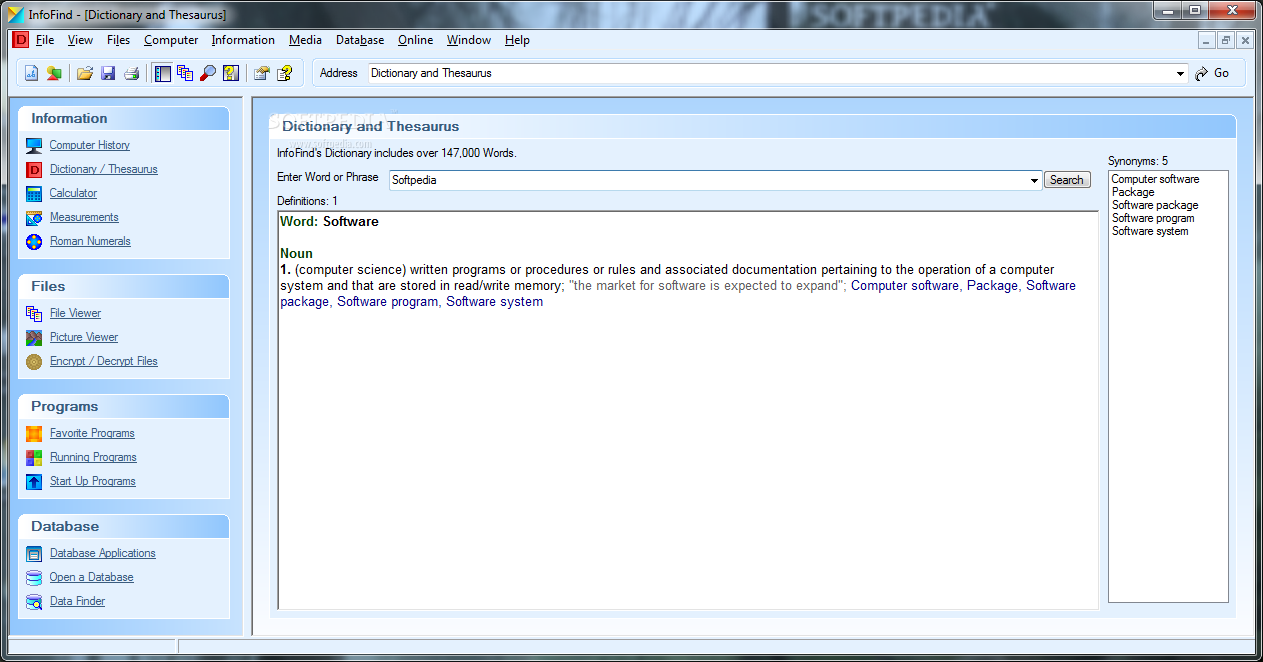Select 'Software package' in the Synonyms list
This screenshot has width=1263, height=662.
tap(1155, 205)
